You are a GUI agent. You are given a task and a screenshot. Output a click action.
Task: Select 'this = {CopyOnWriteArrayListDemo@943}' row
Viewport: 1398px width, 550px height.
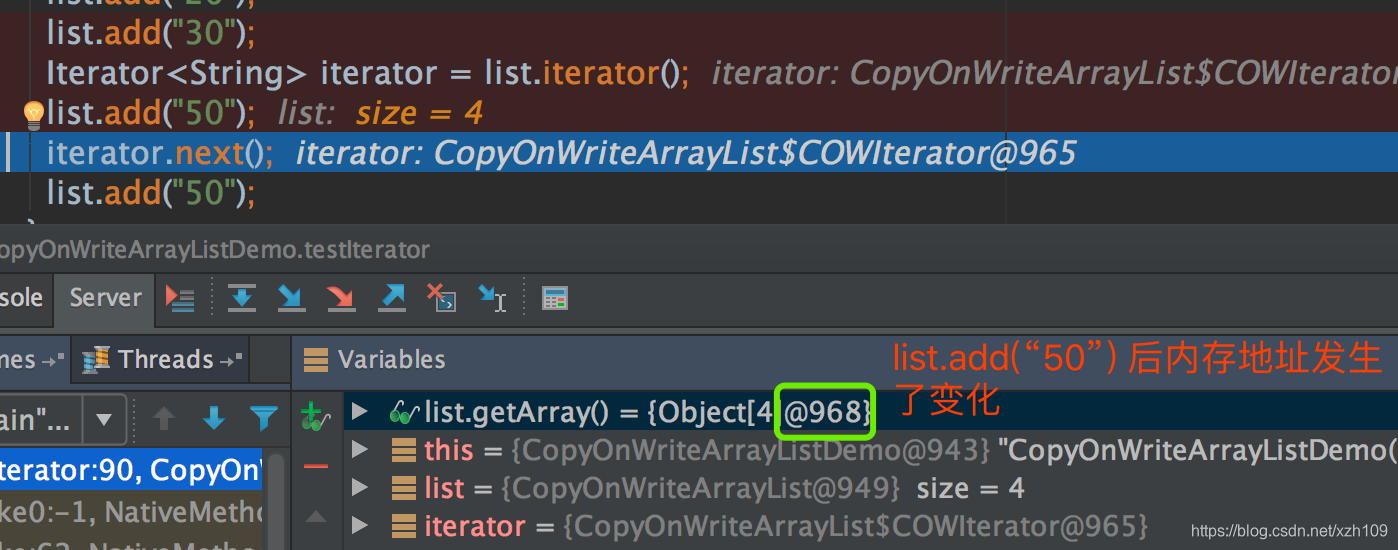[870, 450]
